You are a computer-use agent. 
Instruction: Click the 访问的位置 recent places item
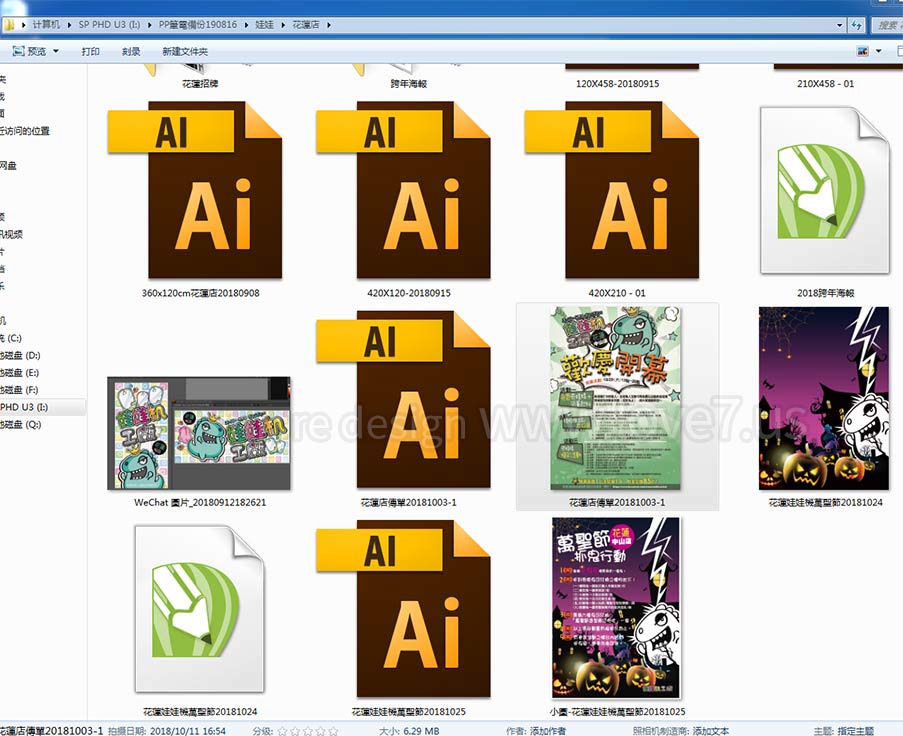click(25, 131)
